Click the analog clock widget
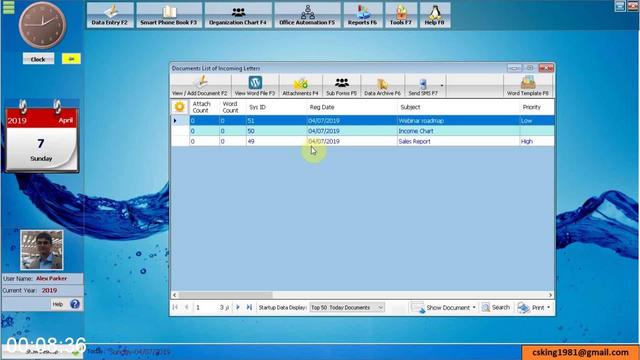This screenshot has height=360, width=640. tap(42, 25)
